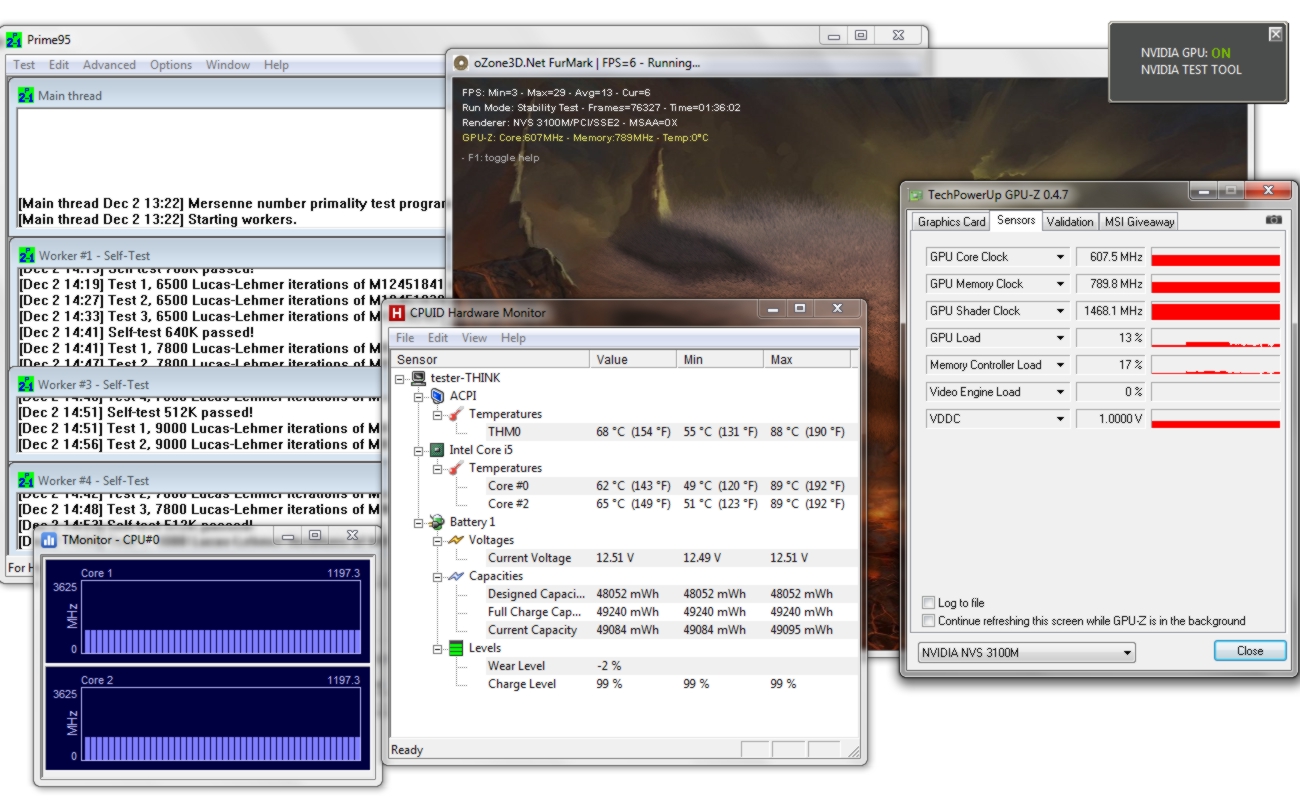1300x800 pixels.
Task: Open the Hardware Monitor File menu
Action: (405, 338)
